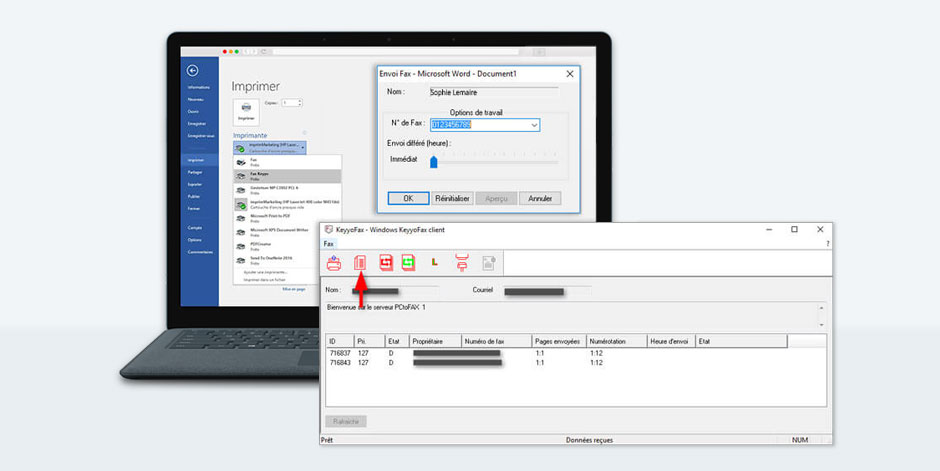940x471 pixels.
Task: Click Imprimer dans un fichier option
Action: point(264,280)
